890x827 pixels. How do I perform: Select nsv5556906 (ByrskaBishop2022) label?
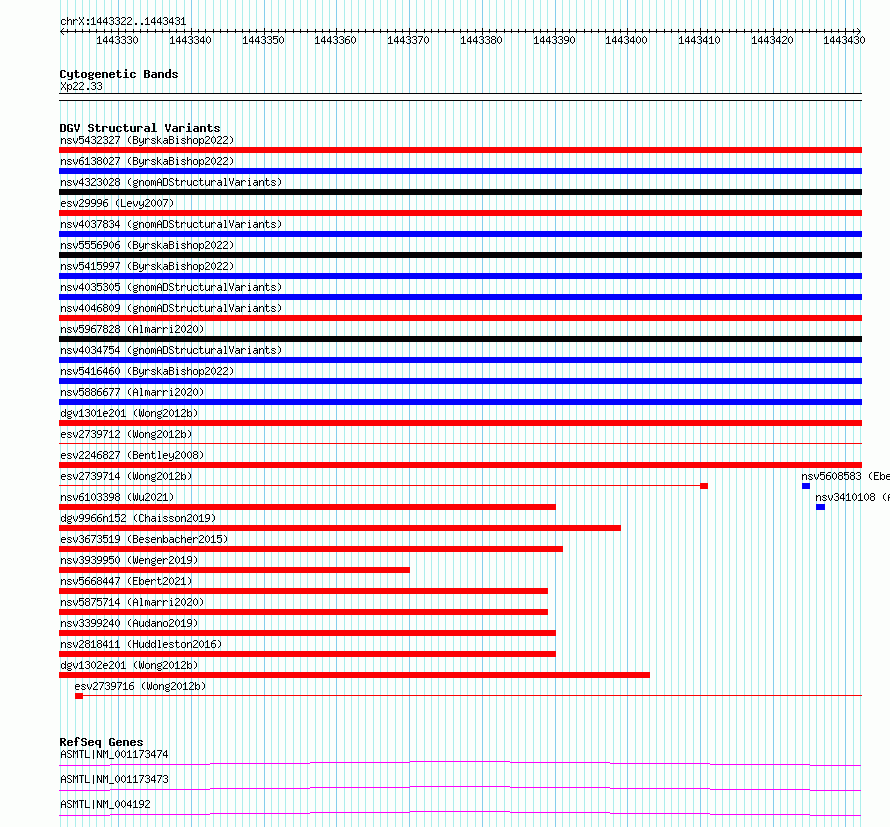pyautogui.click(x=147, y=245)
